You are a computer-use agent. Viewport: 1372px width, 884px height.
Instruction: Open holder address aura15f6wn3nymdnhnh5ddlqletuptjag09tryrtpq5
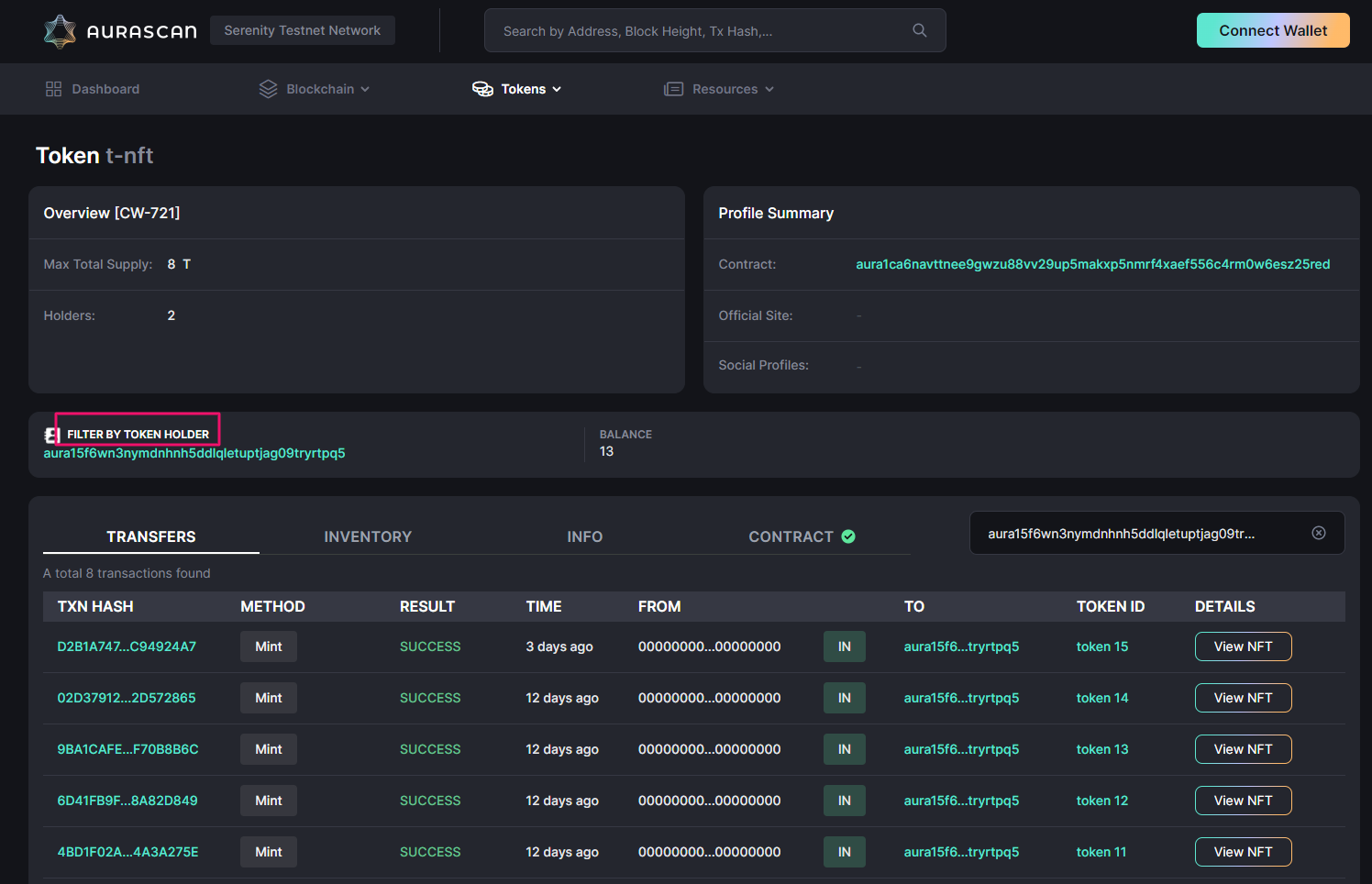point(194,452)
